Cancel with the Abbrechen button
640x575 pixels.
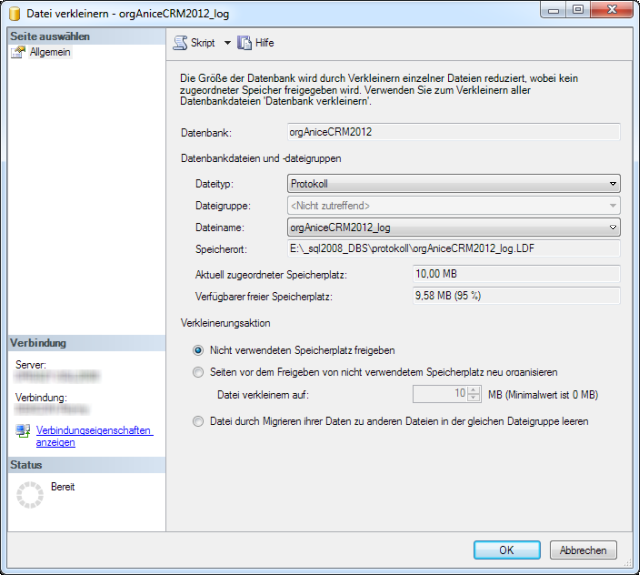pos(583,550)
